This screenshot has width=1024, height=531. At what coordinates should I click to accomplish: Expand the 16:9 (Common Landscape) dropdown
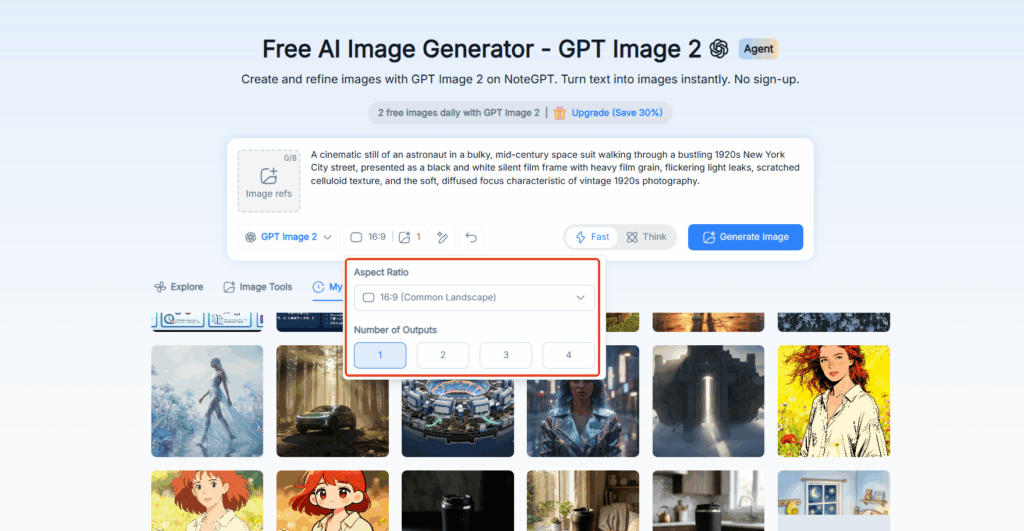click(x=474, y=297)
